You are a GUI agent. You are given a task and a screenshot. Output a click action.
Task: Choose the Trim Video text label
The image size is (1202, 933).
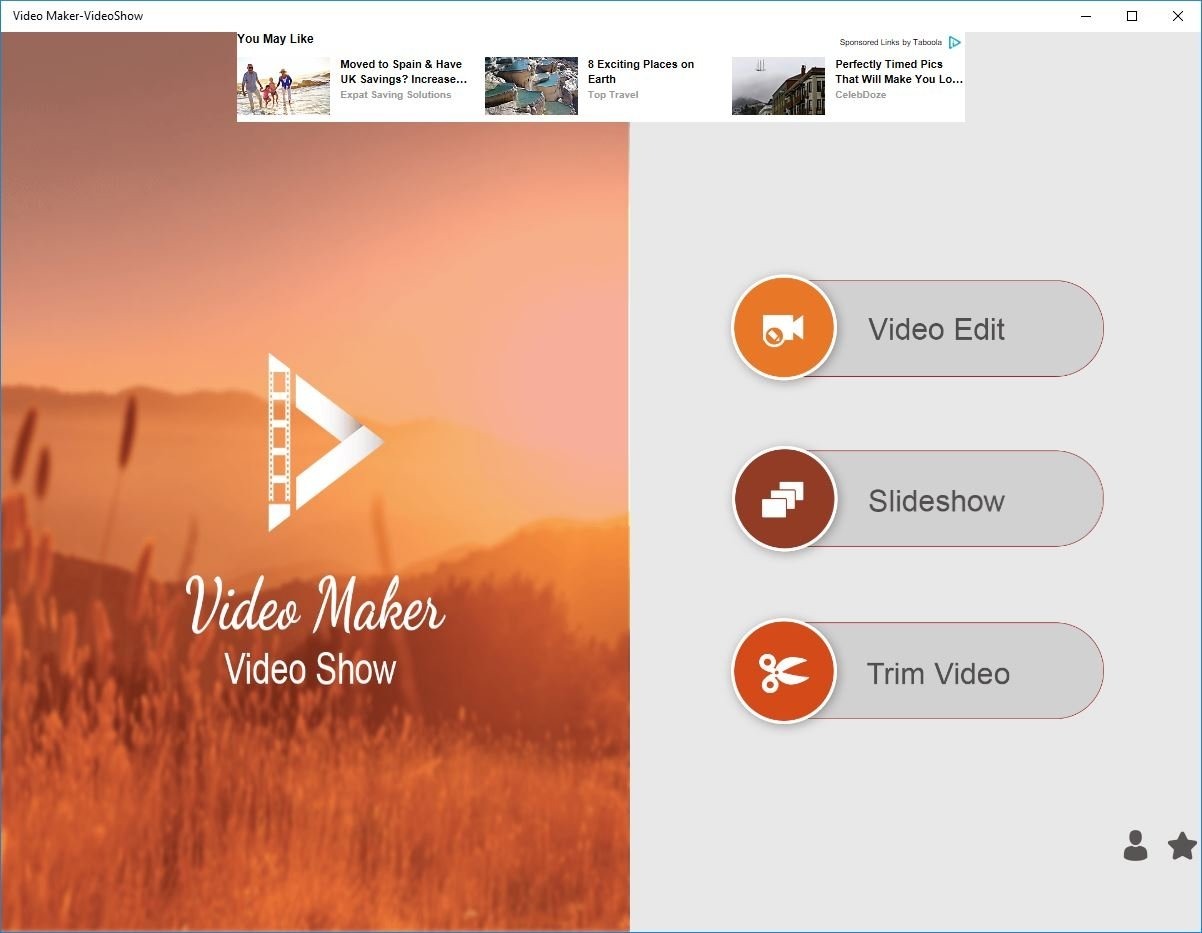938,673
